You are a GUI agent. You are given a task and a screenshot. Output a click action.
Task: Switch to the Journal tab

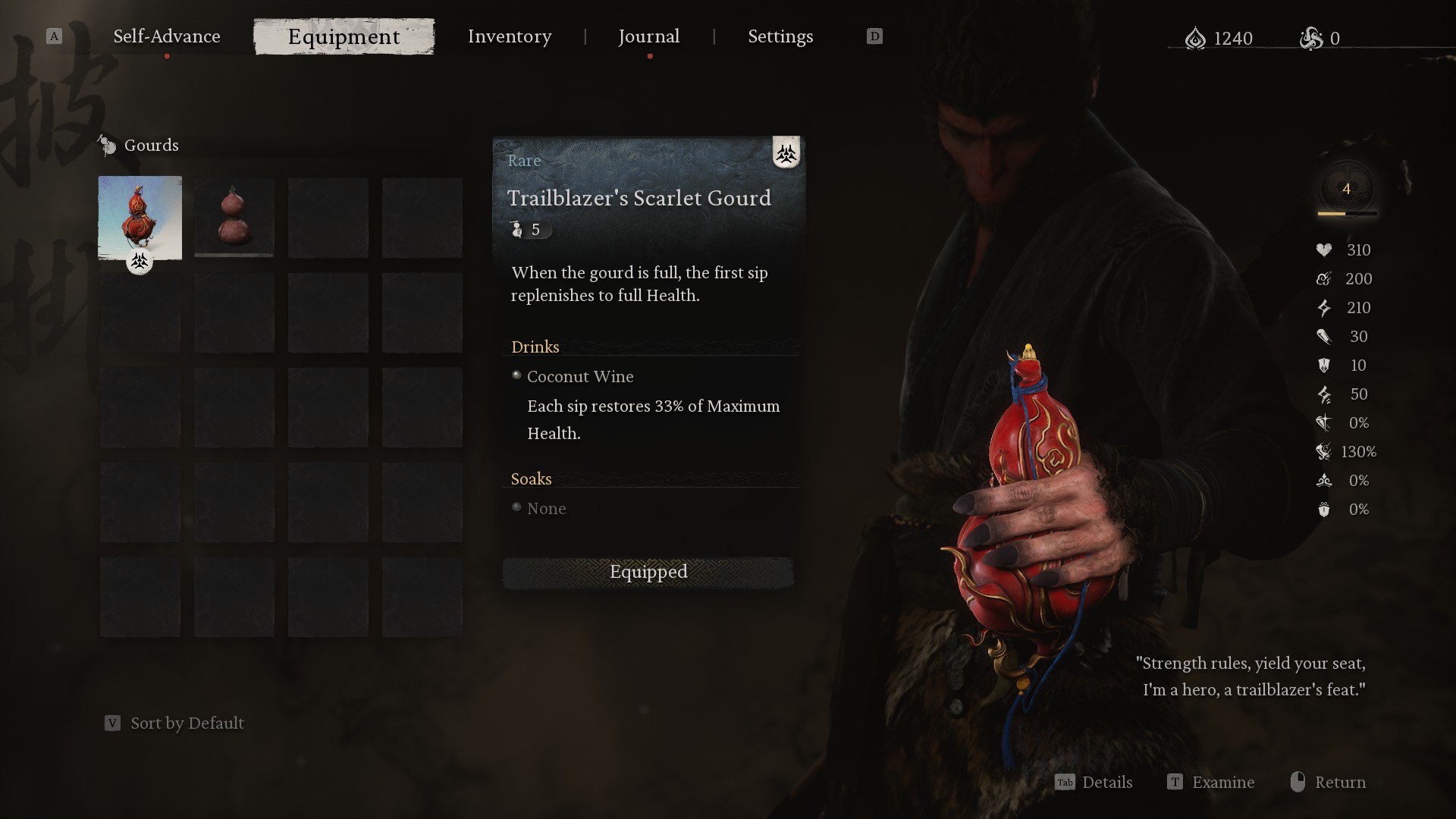[x=648, y=36]
